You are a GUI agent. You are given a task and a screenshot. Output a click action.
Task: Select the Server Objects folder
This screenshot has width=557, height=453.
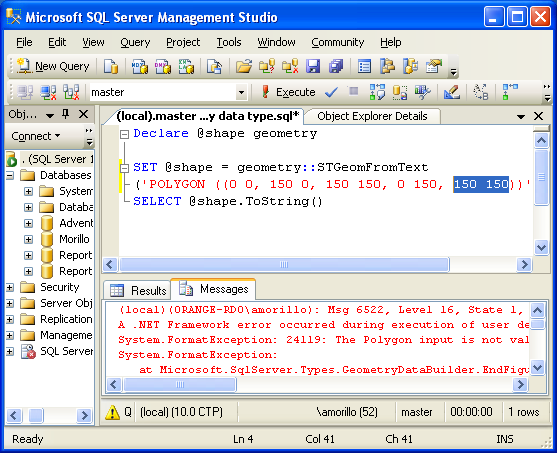pos(66,303)
